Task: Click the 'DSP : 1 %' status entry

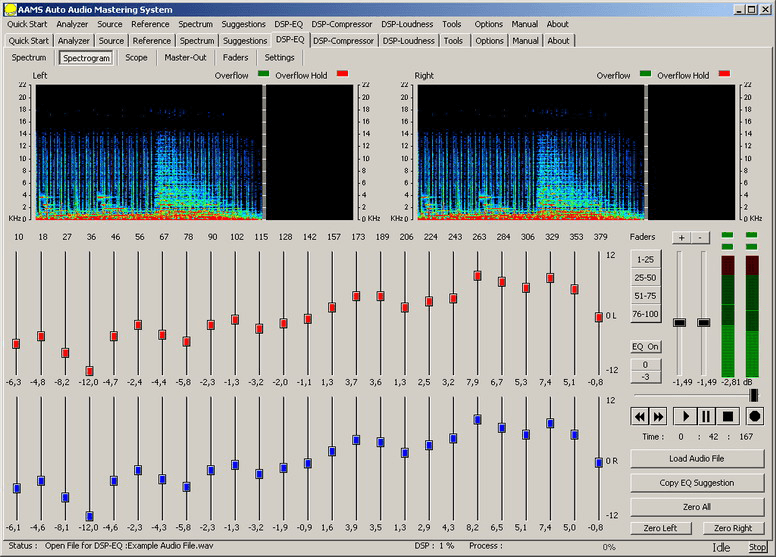Action: [x=434, y=546]
